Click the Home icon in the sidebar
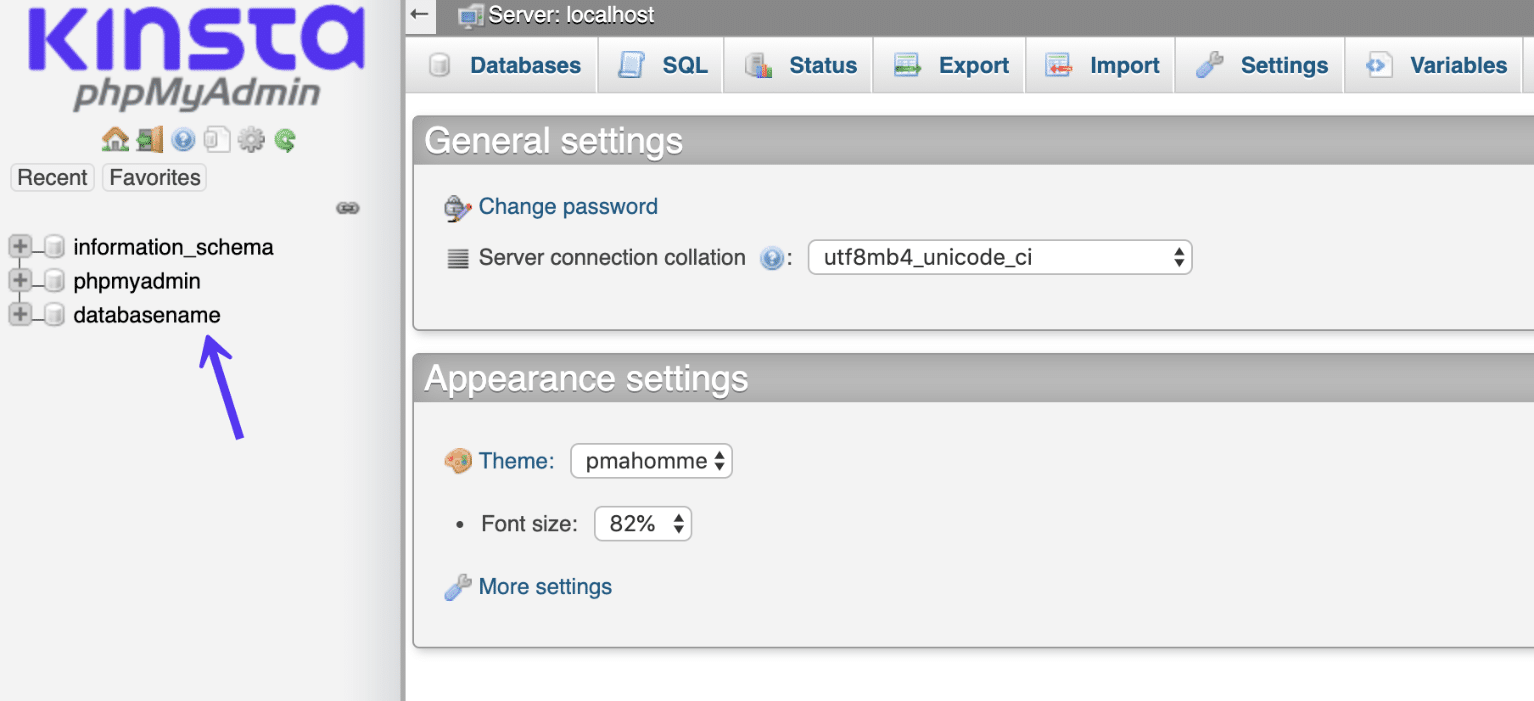The height and width of the screenshot is (701, 1534). pyautogui.click(x=115, y=139)
